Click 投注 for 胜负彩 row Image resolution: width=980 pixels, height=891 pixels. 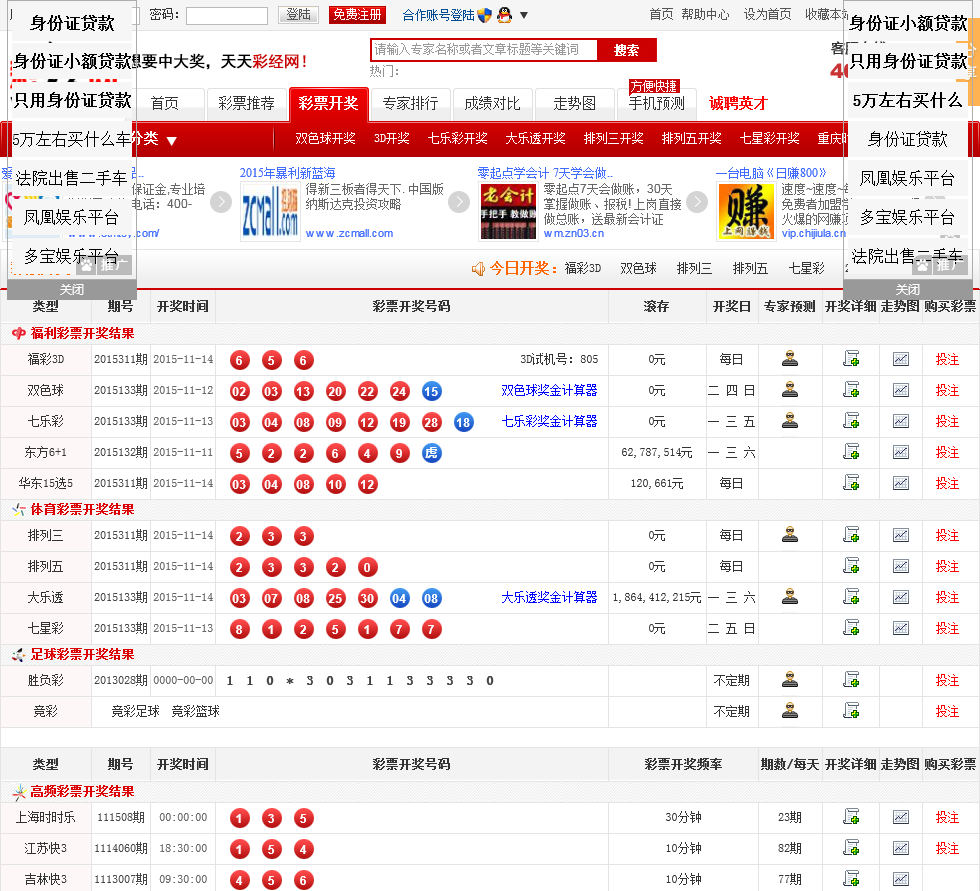947,680
